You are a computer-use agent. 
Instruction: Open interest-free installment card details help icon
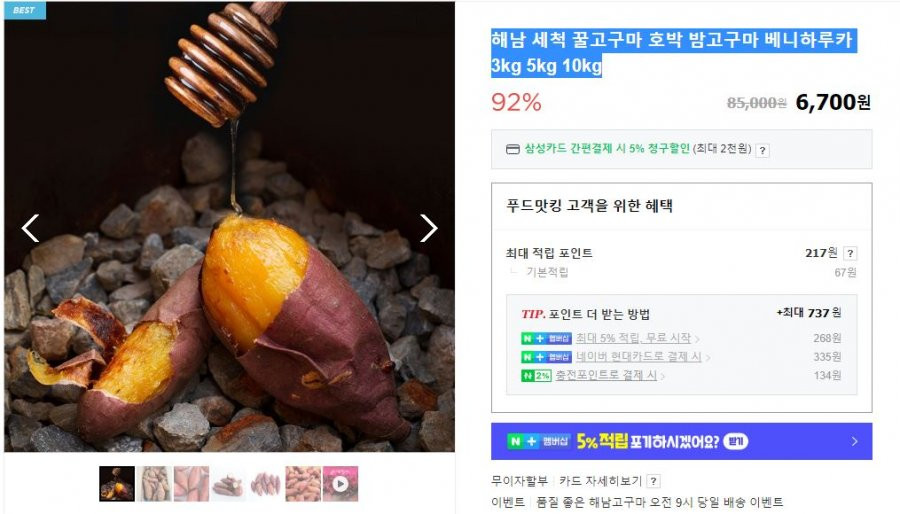coord(653,481)
